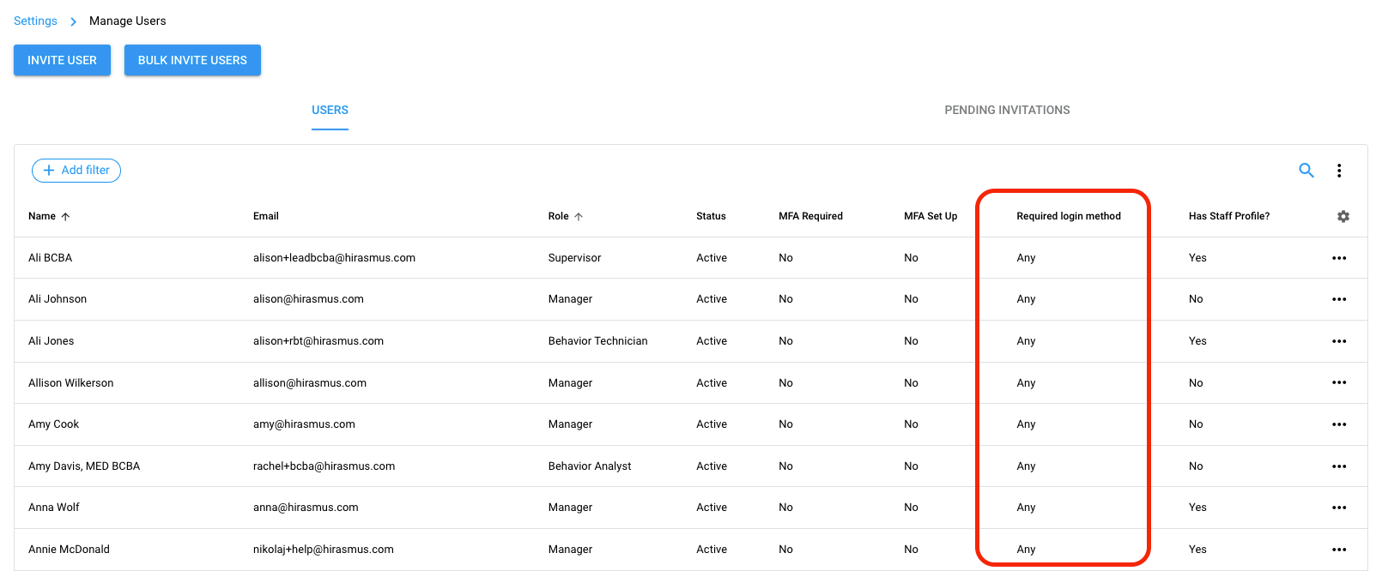Open row actions for Ali Johnson

(1339, 299)
